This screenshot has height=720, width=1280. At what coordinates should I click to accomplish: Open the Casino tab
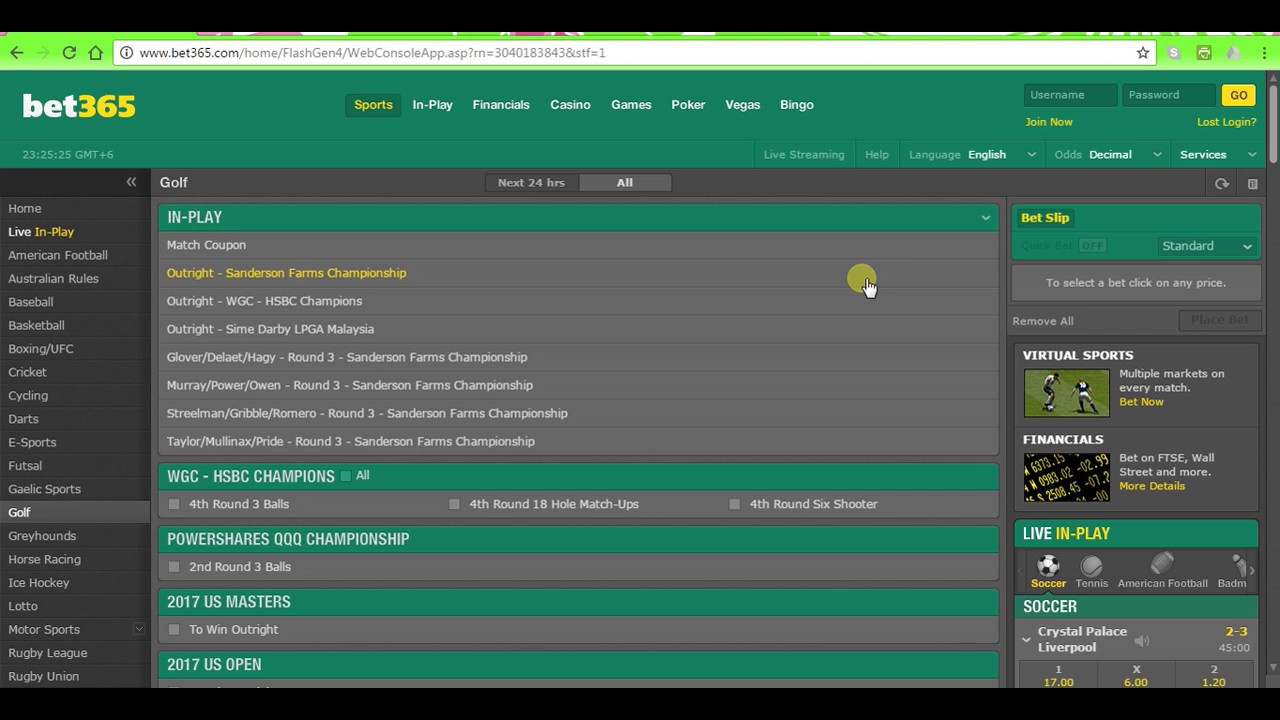[x=570, y=105]
